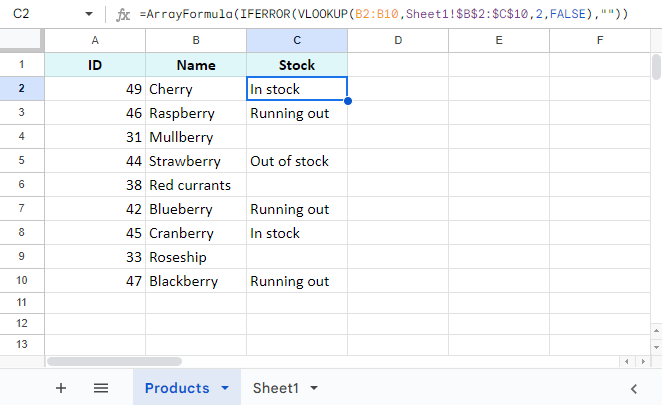The width and height of the screenshot is (662, 405).
Task: Select row 2 header
Action: [x=22, y=89]
